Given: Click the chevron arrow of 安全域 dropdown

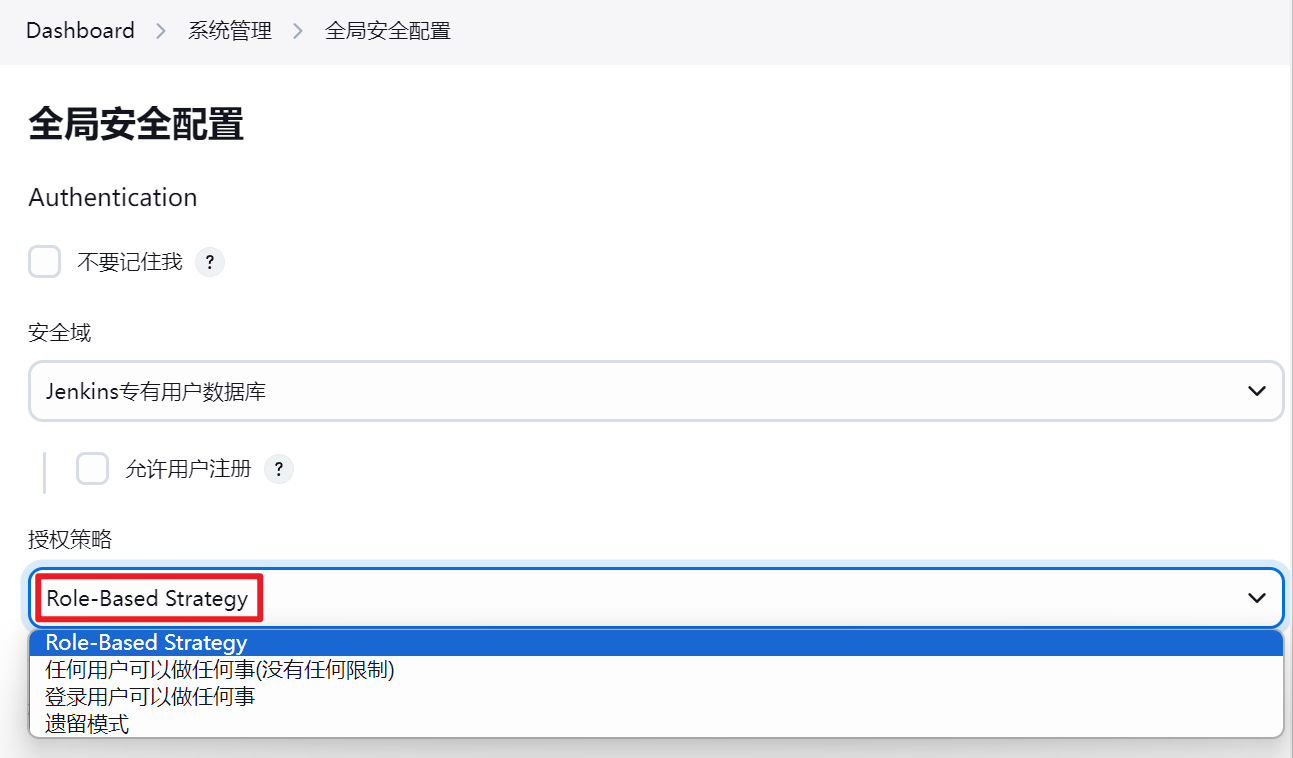Looking at the screenshot, I should click(1257, 391).
